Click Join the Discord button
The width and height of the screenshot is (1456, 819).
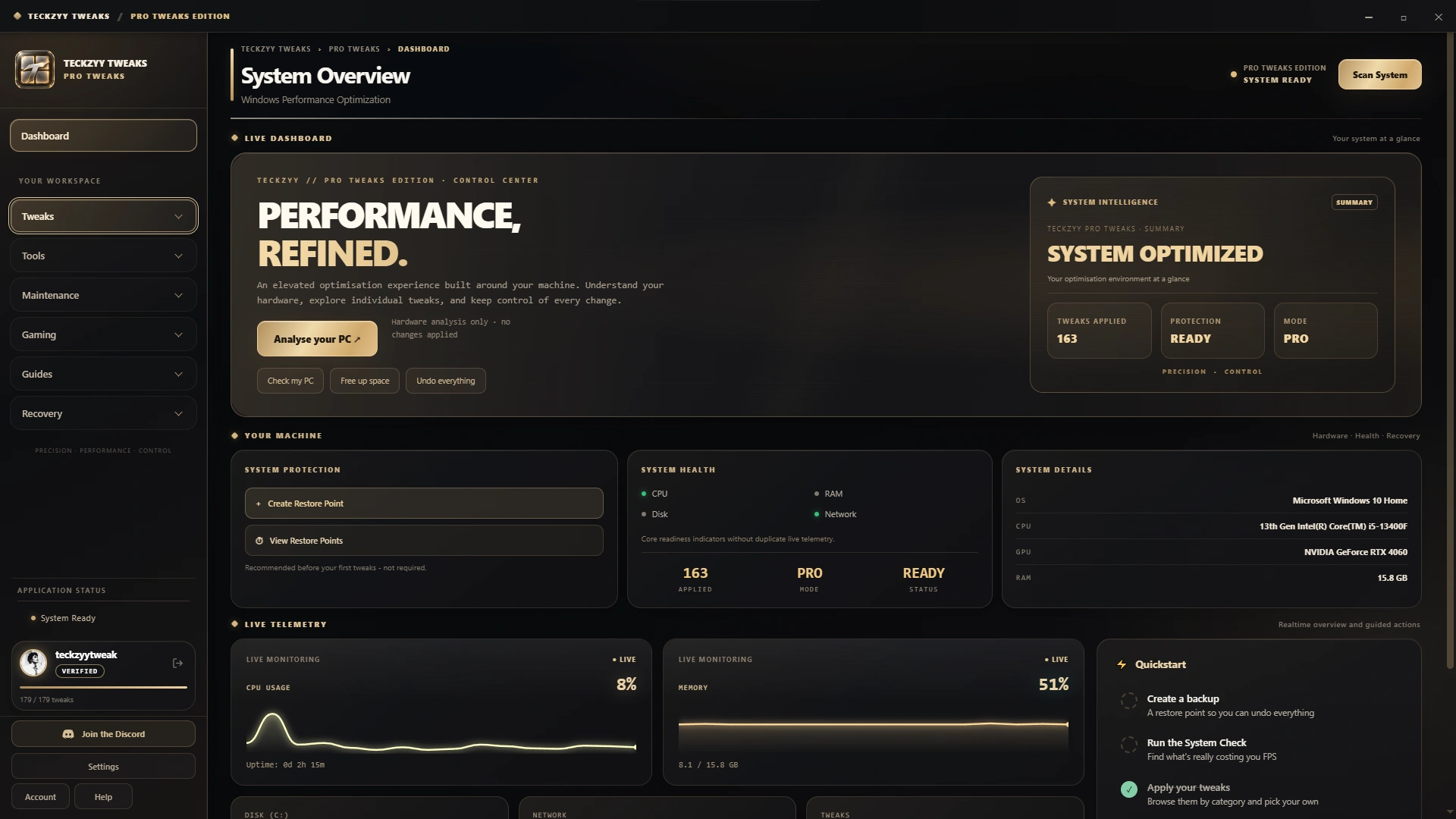coord(103,734)
